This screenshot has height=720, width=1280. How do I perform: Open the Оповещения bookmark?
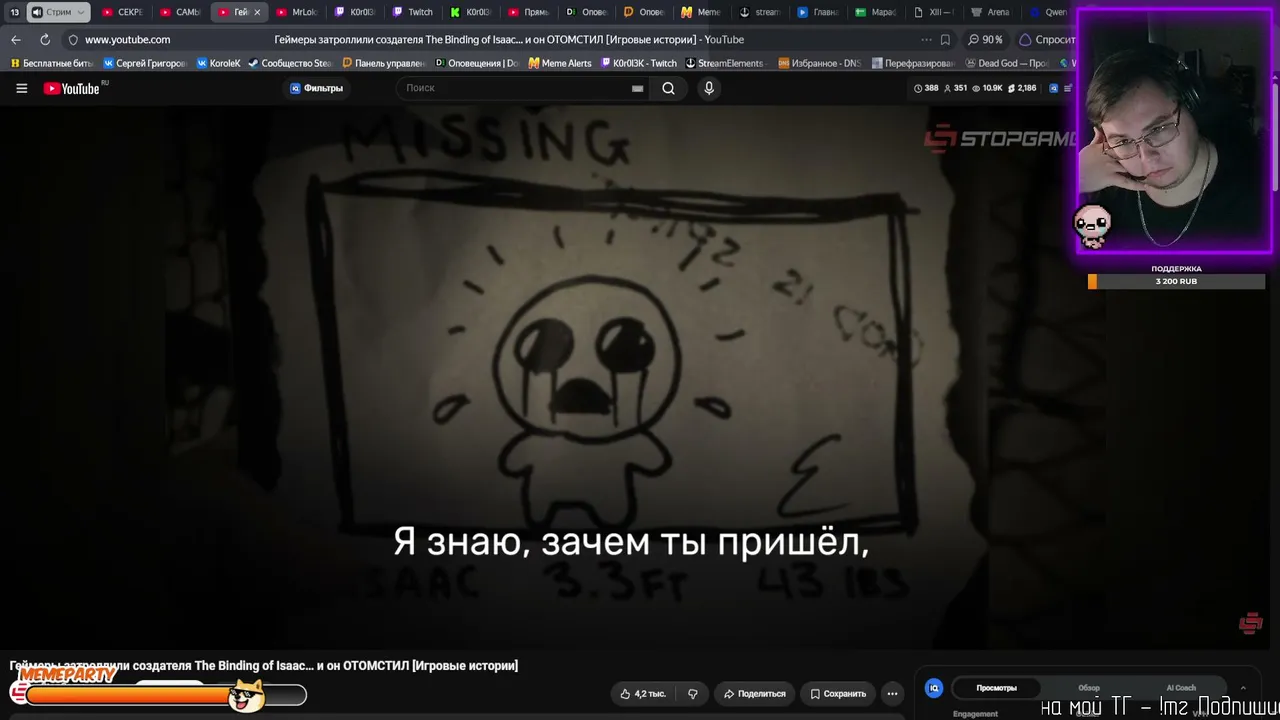click(x=476, y=63)
